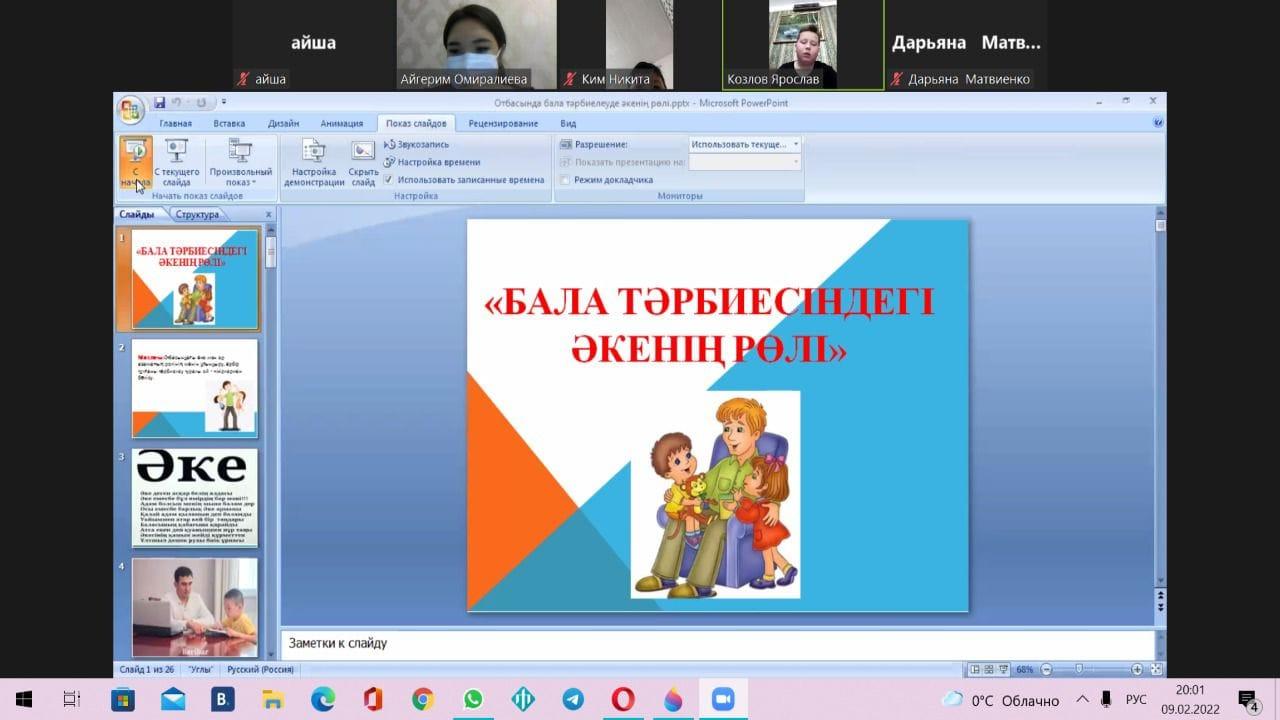Open WhatsApp from the taskbar

coord(472,699)
